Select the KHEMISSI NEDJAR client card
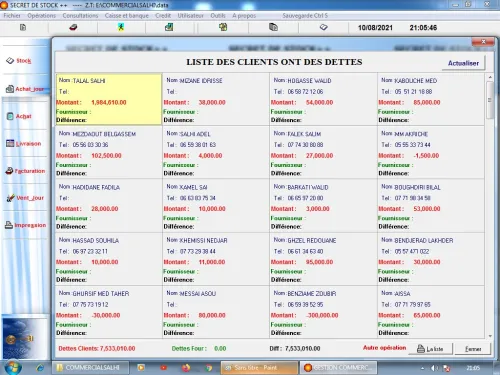The image size is (500, 375). (x=216, y=259)
